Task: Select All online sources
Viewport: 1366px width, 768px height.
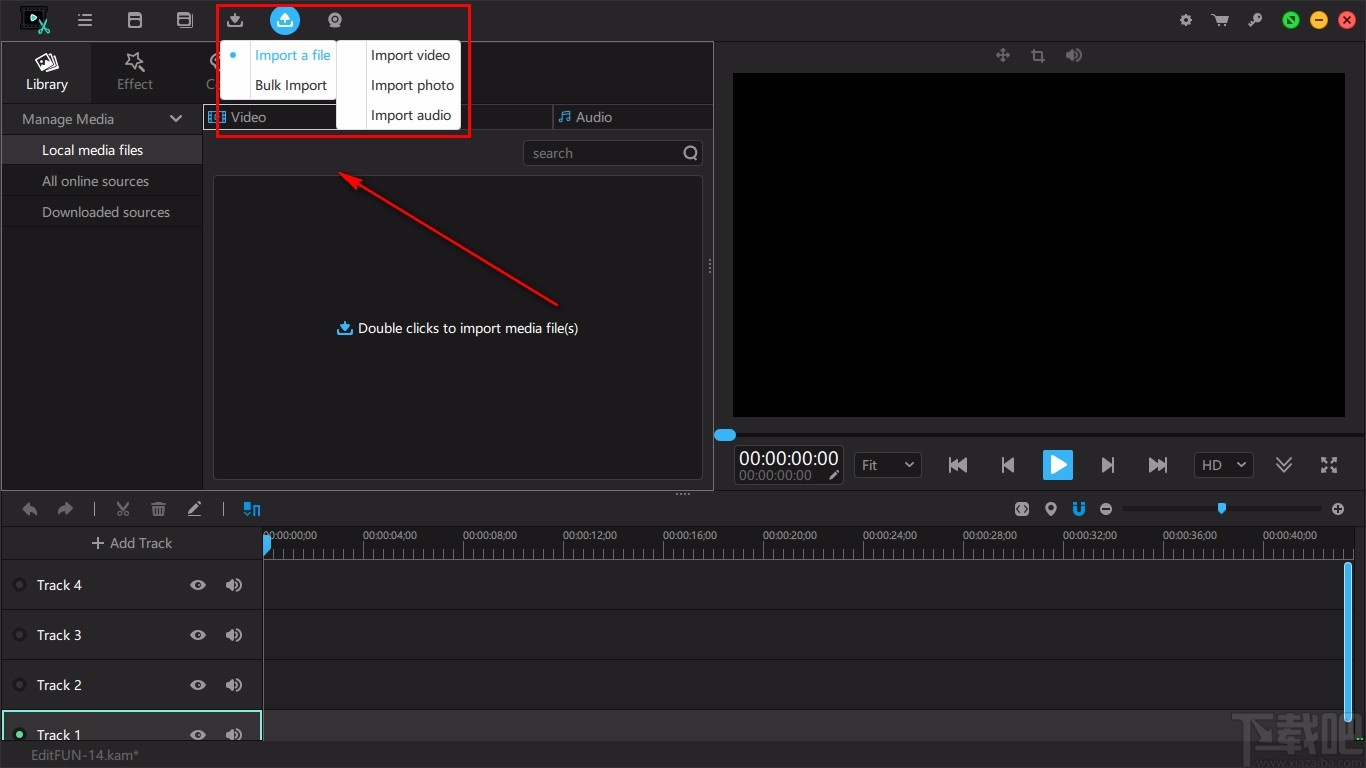Action: pos(95,181)
